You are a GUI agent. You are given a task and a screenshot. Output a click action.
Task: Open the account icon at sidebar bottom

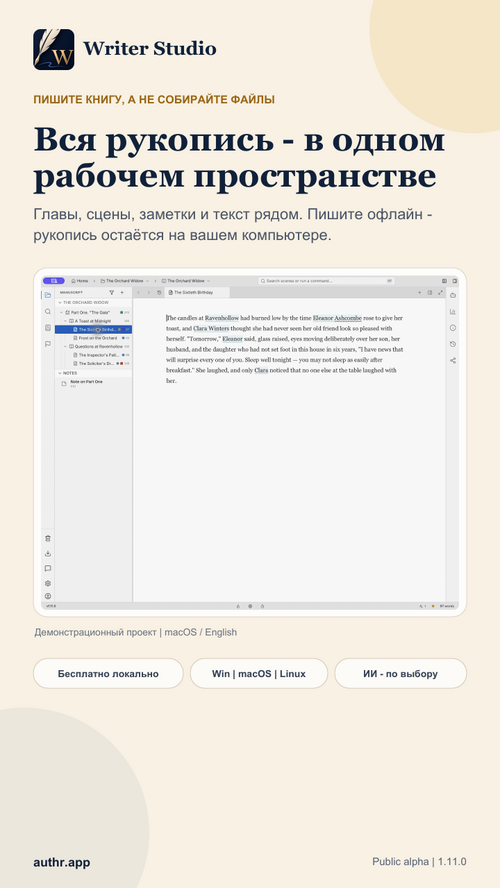pos(48,596)
